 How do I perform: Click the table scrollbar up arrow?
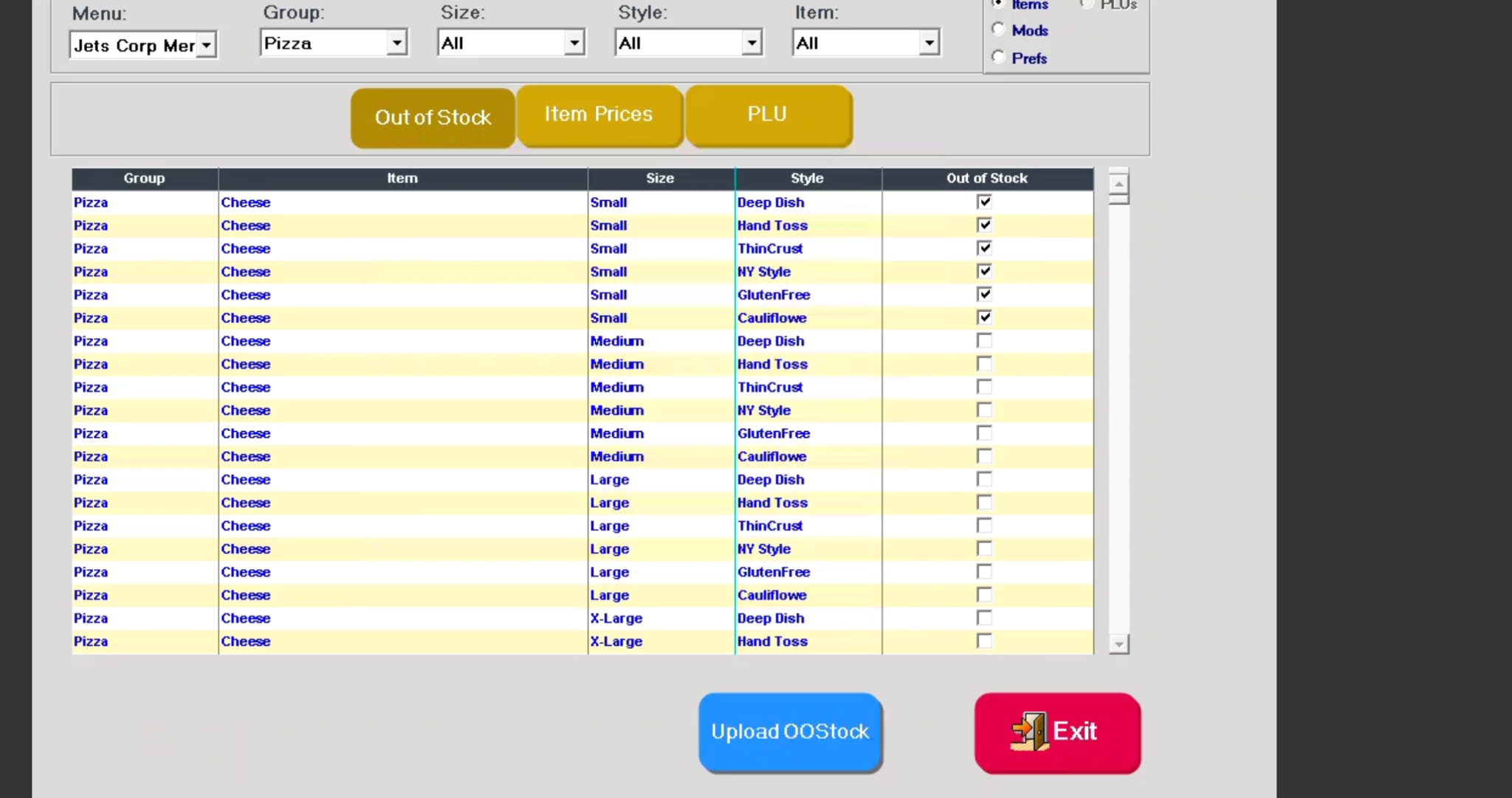[1119, 183]
